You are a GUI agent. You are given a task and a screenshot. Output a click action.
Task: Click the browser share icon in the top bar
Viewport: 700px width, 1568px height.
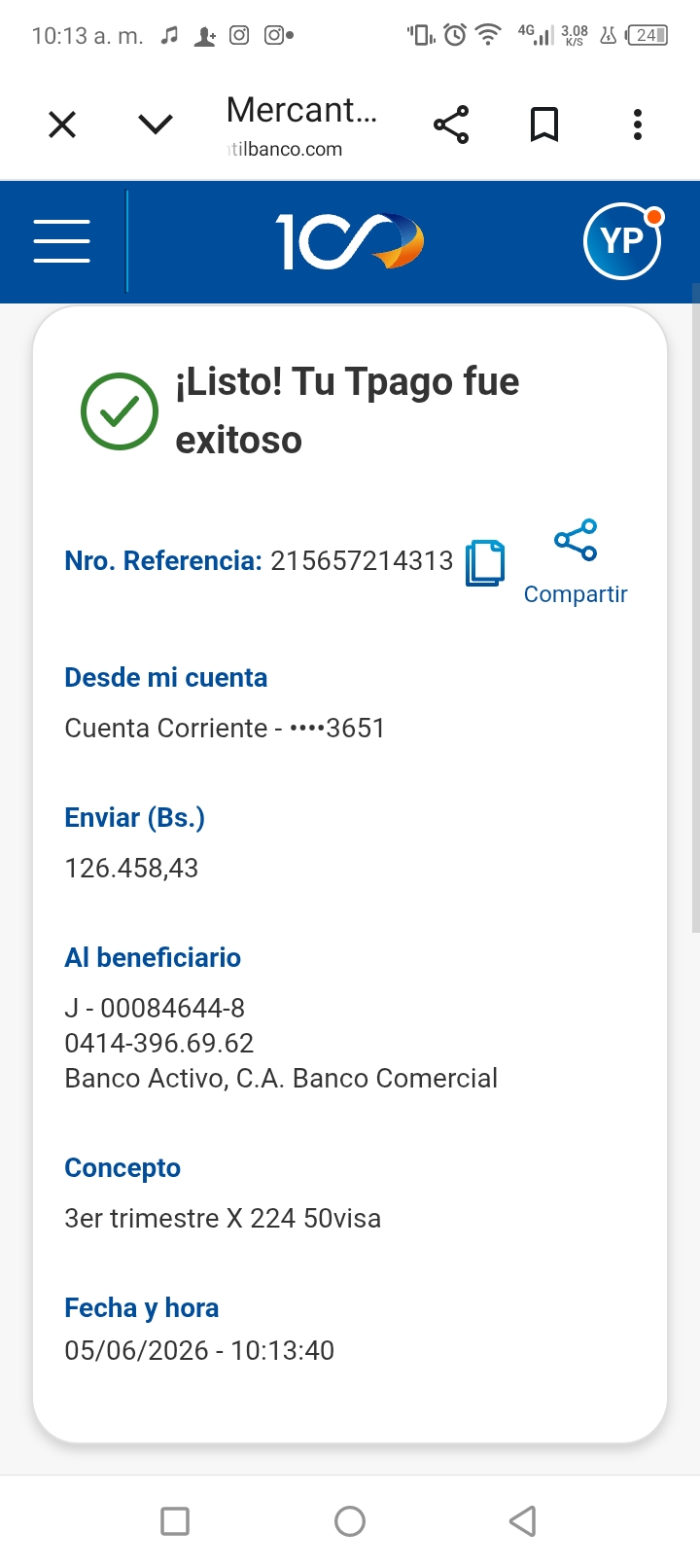(451, 125)
